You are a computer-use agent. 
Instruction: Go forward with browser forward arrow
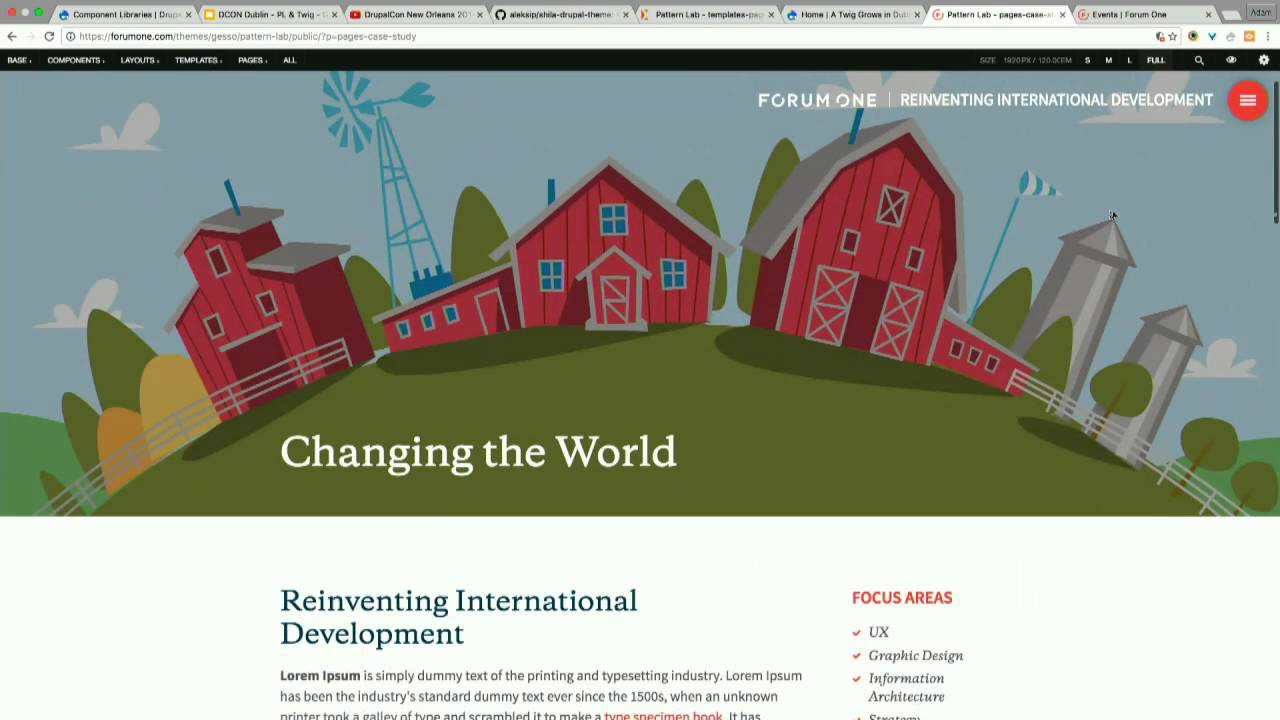(x=30, y=36)
